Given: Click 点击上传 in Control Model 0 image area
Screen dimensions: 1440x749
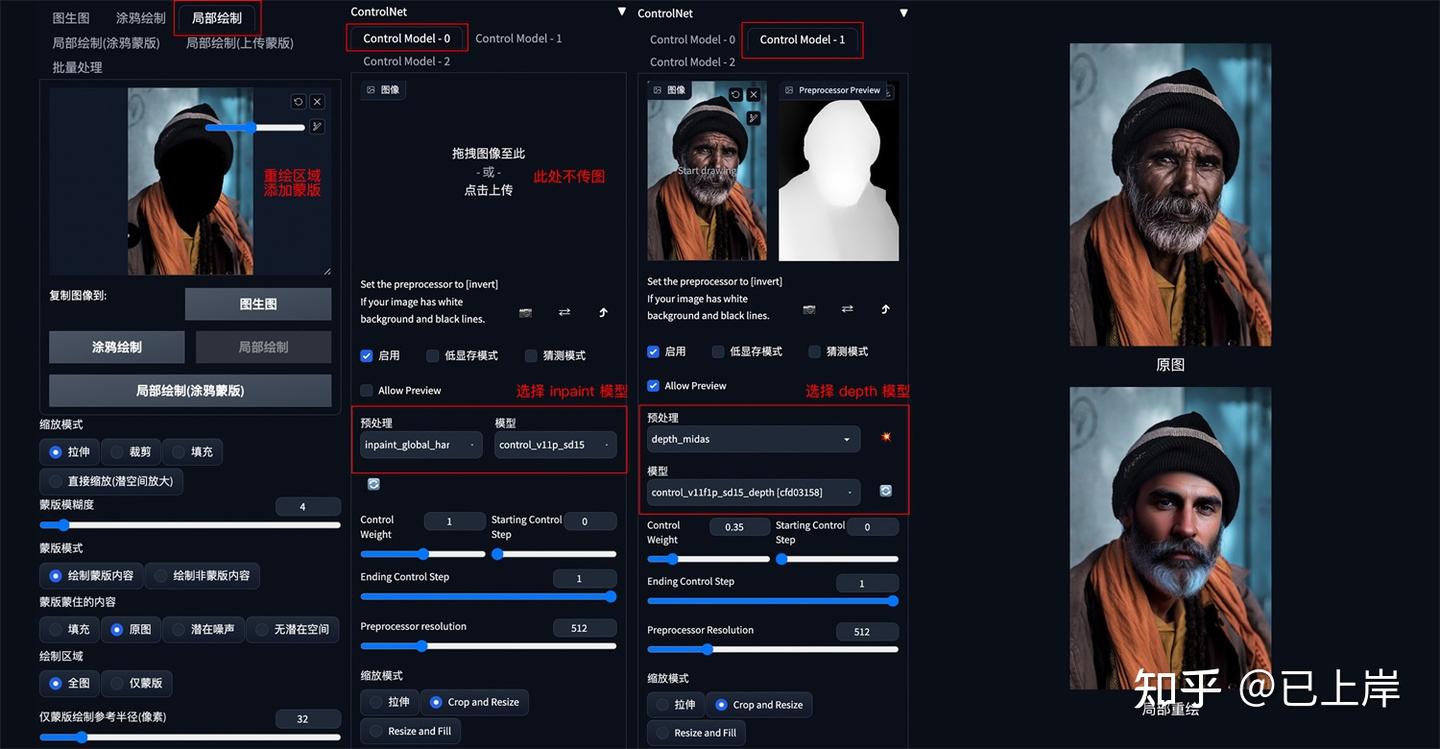Looking at the screenshot, I should pyautogui.click(x=488, y=189).
